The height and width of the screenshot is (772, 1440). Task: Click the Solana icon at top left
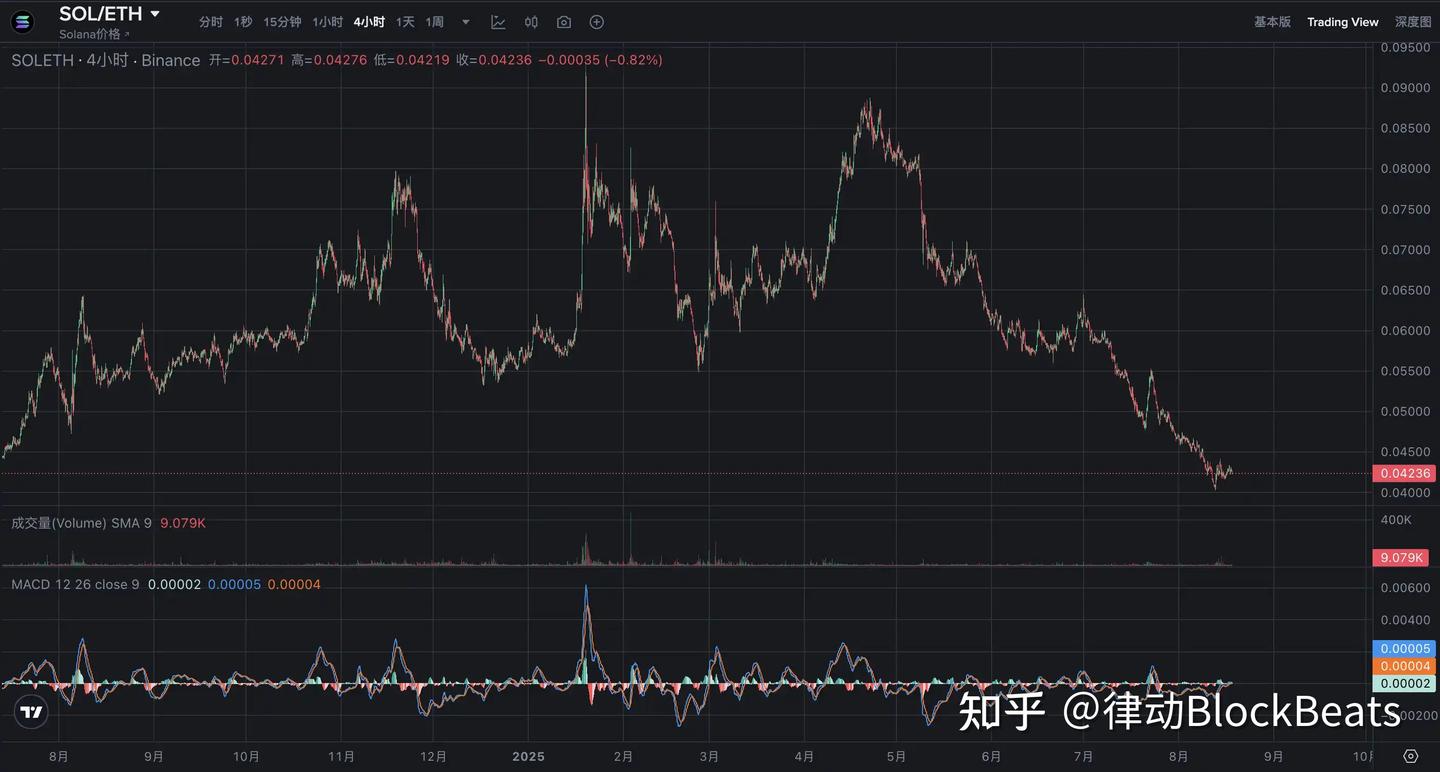[22, 21]
